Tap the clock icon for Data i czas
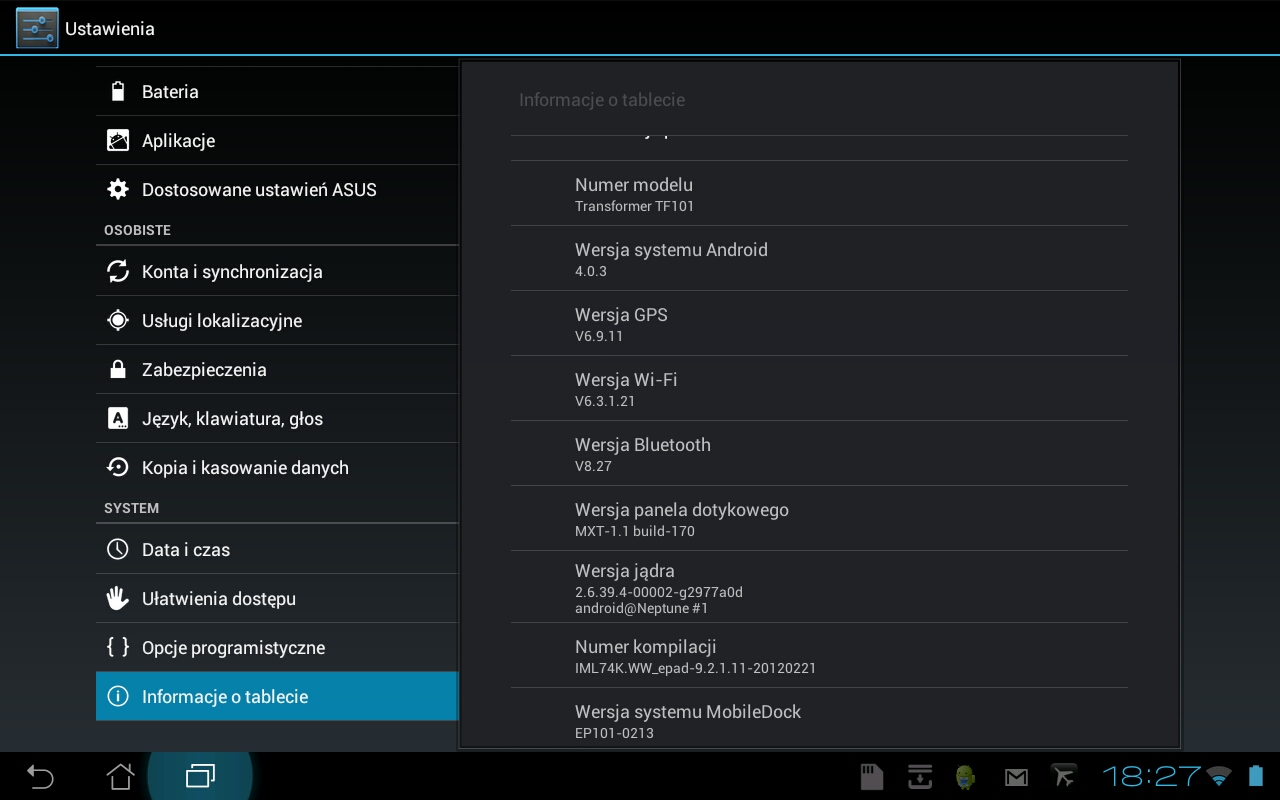The image size is (1280, 800). 118,550
